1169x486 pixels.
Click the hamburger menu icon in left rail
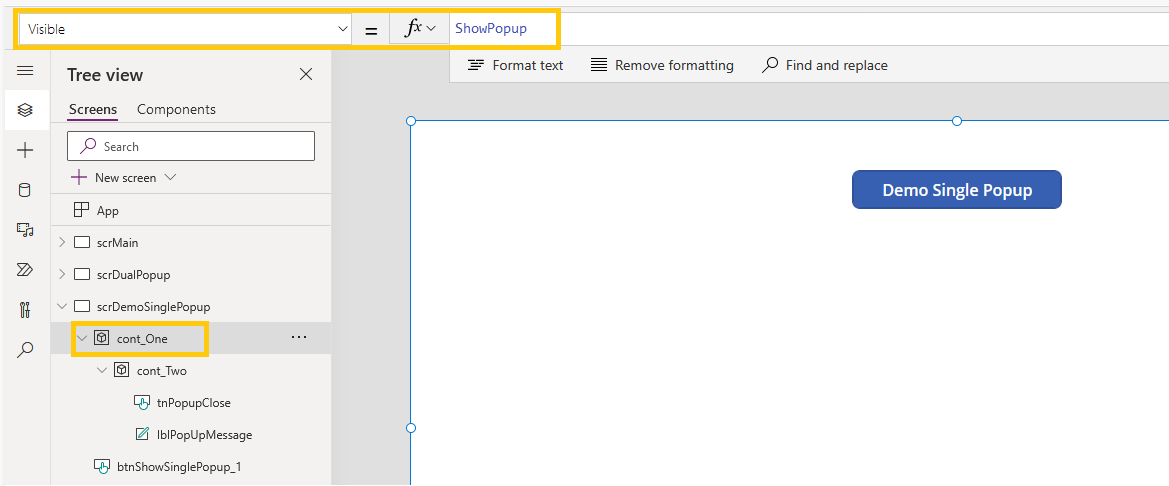[25, 71]
